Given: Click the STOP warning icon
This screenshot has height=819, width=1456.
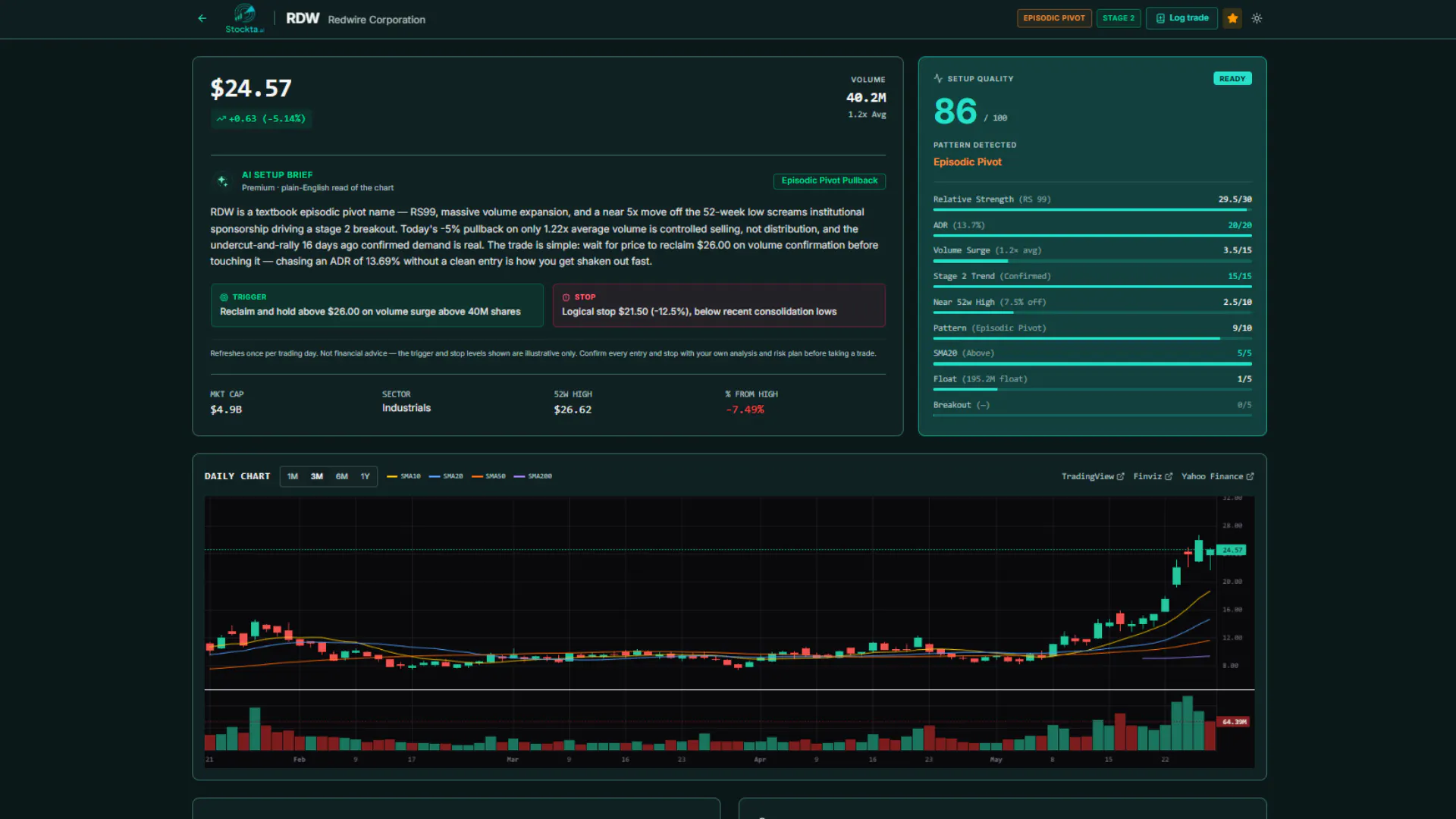Looking at the screenshot, I should point(566,297).
